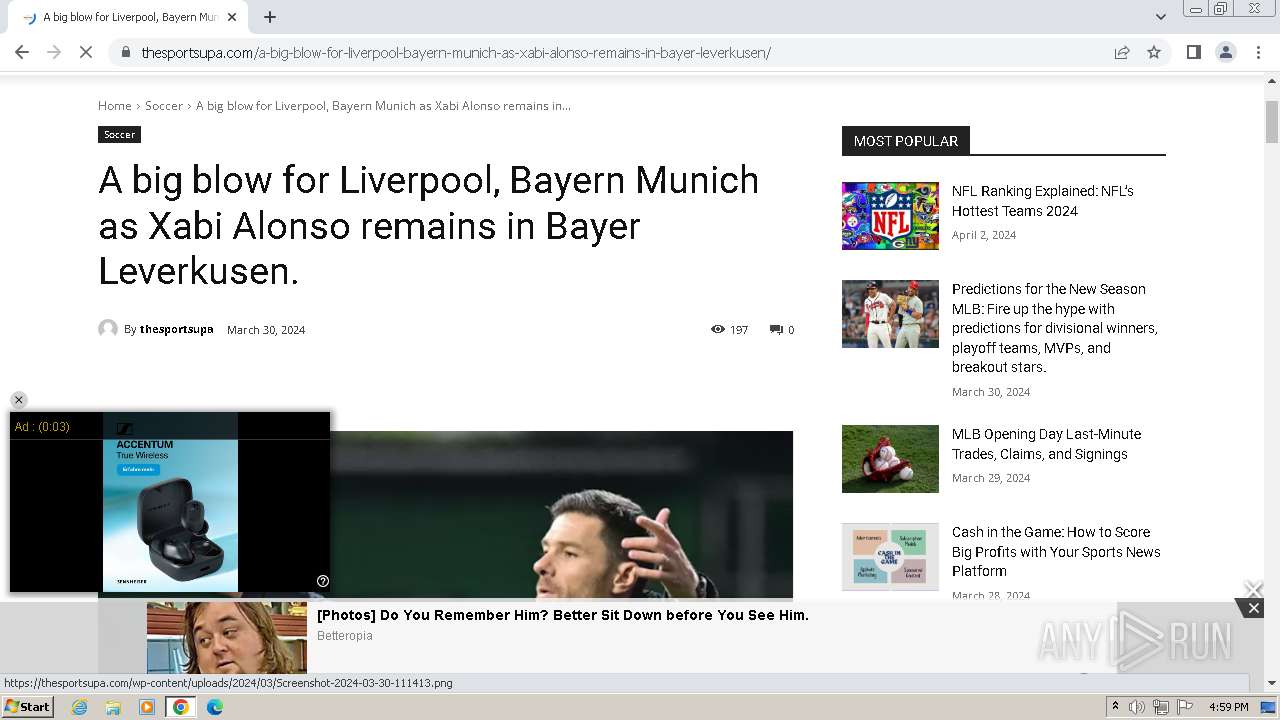Open NFL Ranking Explained article
The image size is (1280, 720).
(x=1042, y=201)
